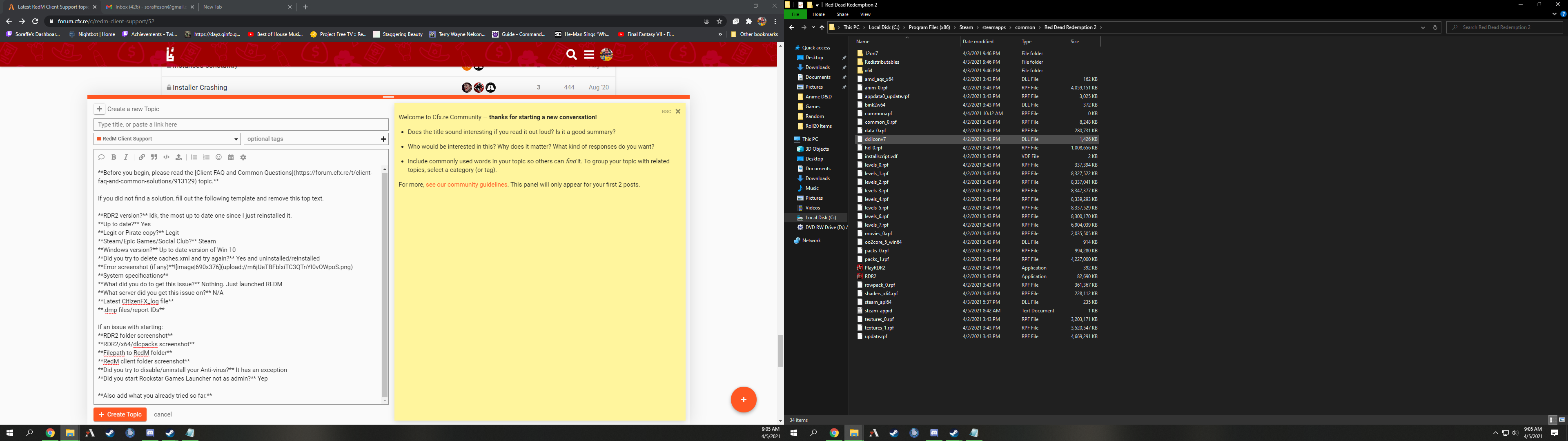Open RedM Client Support category dropdown
Screen dimensions: 1568x441
167,139
